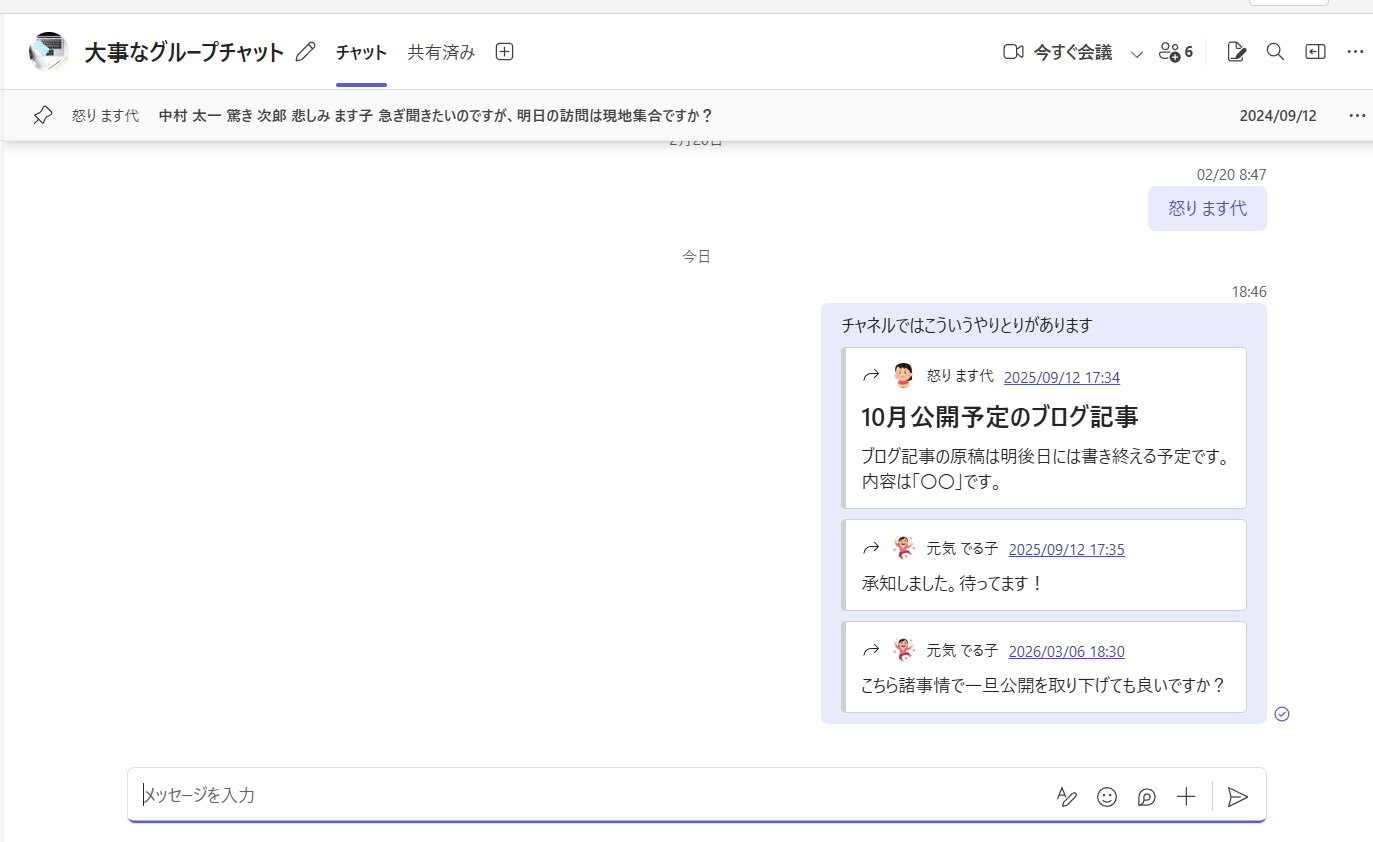Screen dimensions: 1373x842
Task: Switch to the 共有済み tab
Action: tap(441, 53)
